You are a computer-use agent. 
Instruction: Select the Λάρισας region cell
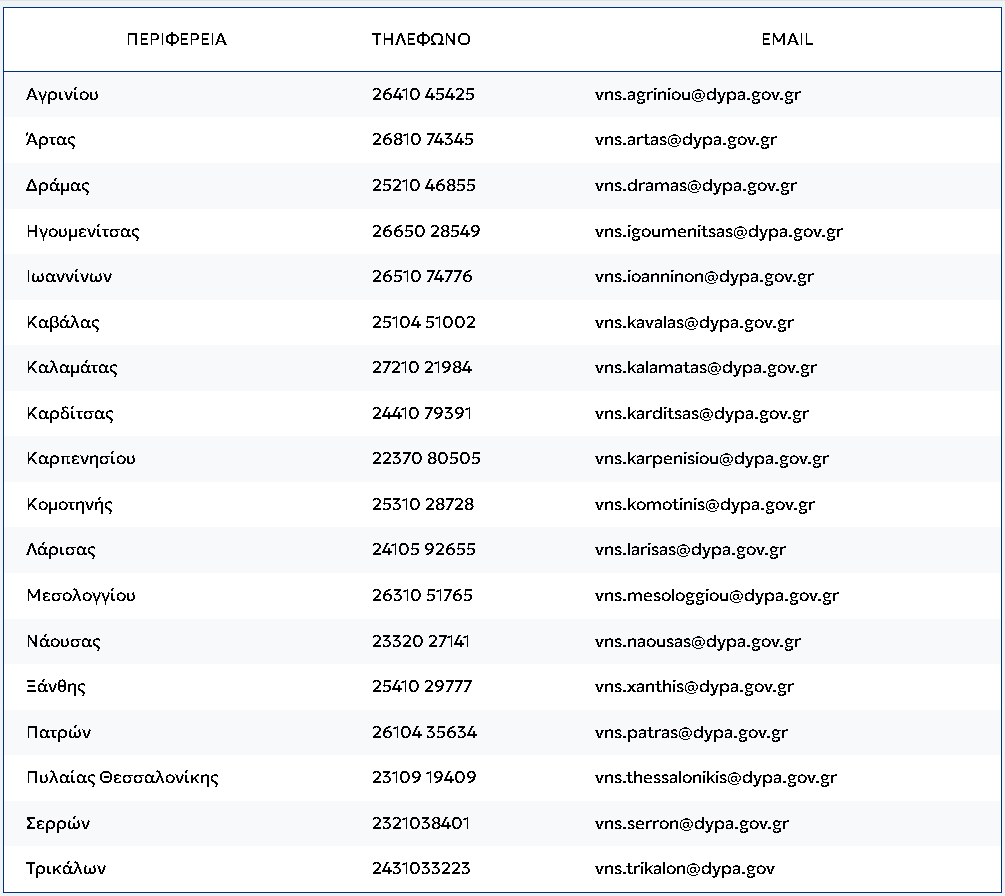tap(61, 550)
